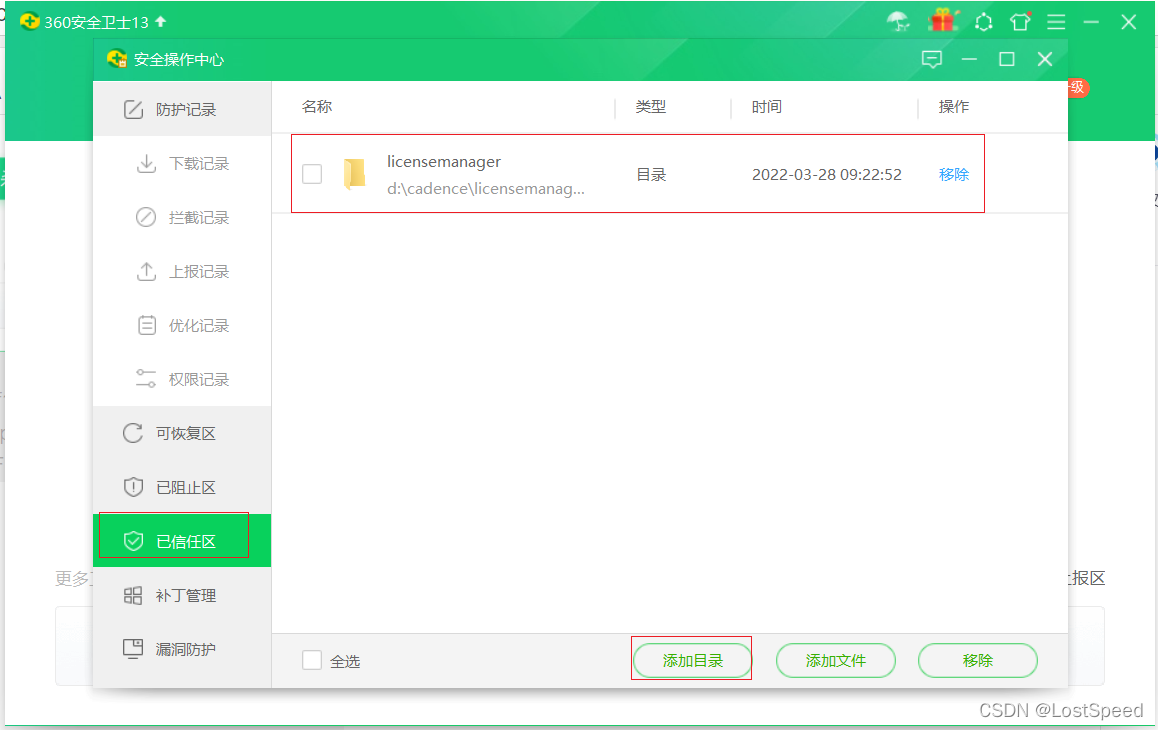Screen dimensions: 1158x730
Task: Click the gift promotion icon in the titlebar
Action: [941, 20]
